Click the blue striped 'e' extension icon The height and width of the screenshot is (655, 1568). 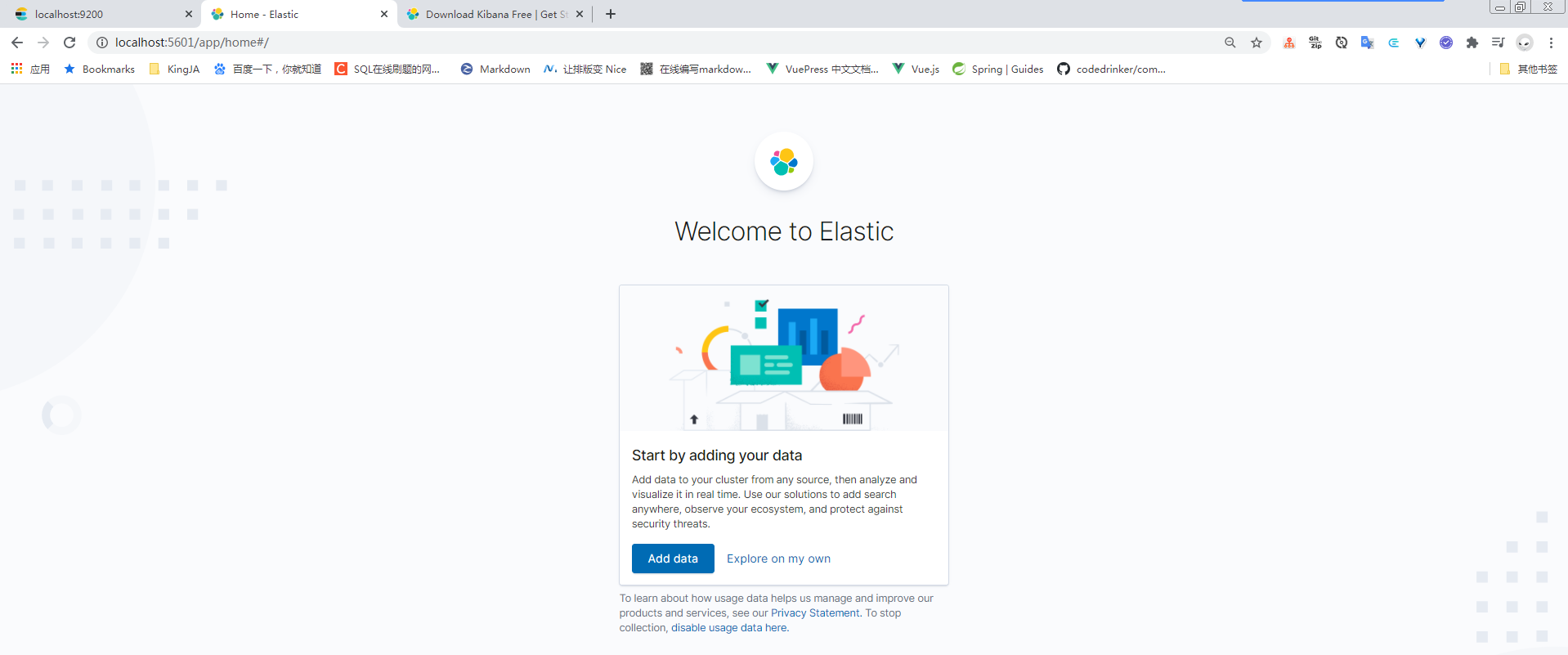1393,43
